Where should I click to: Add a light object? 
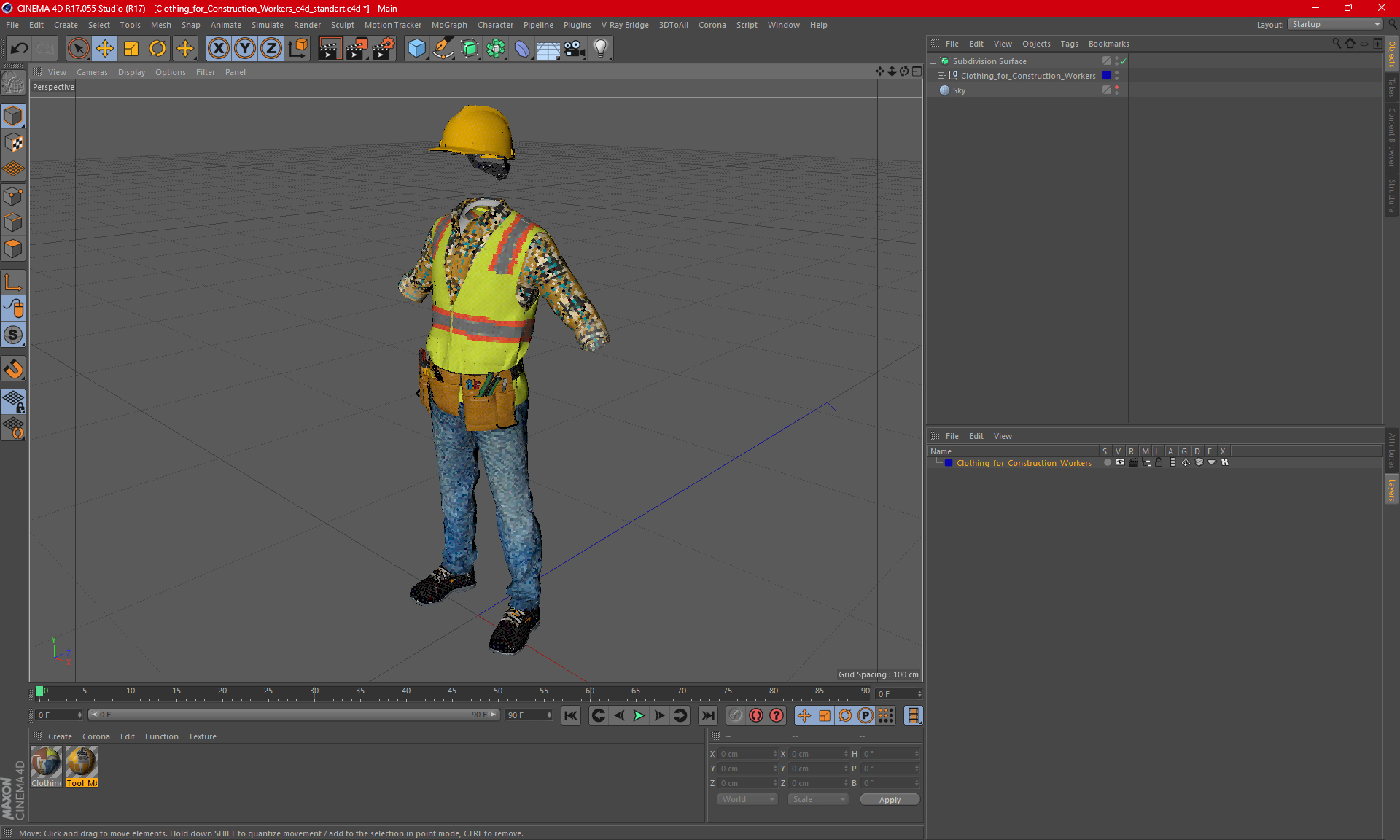pyautogui.click(x=601, y=49)
